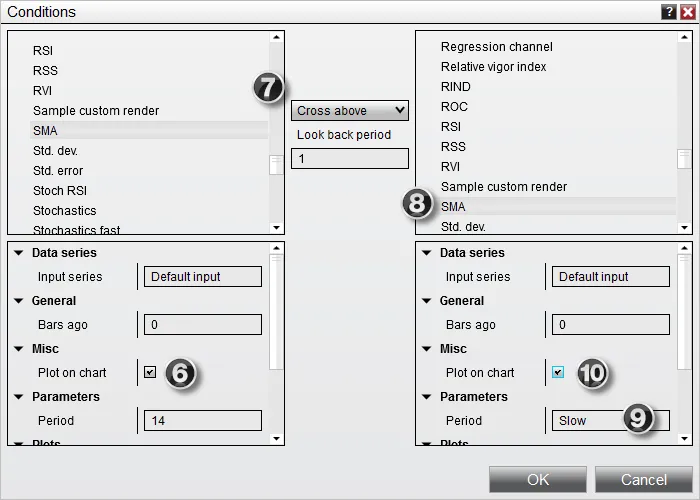Viewport: 700px width, 500px height.
Task: Select ROC in right indicator list
Action: (x=454, y=107)
